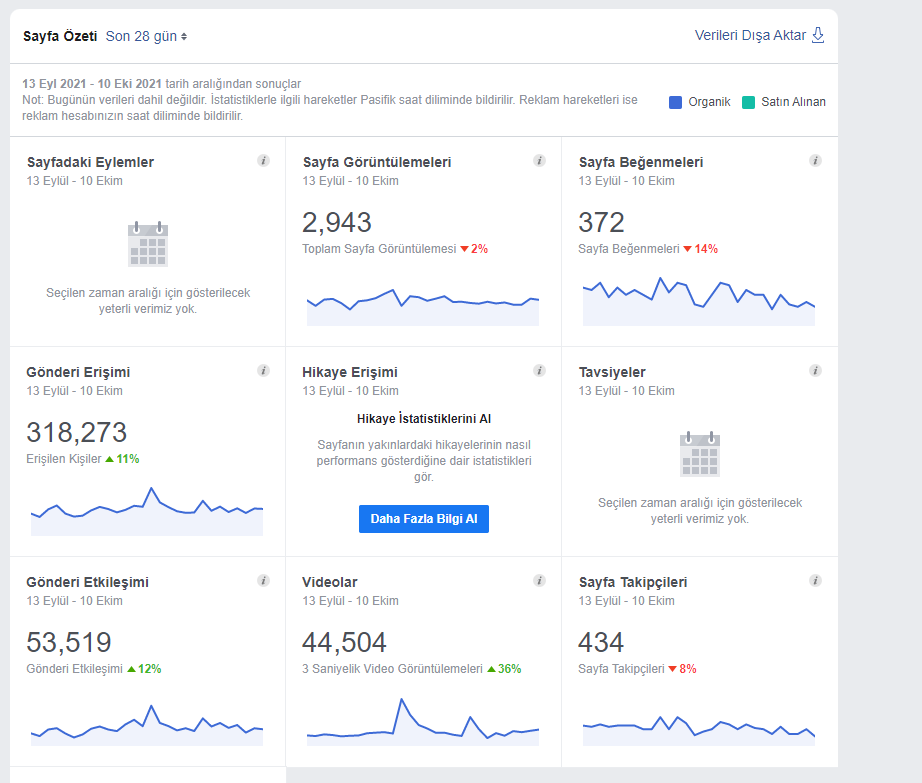
Task: Open info icon for Sayfa Beğenmeleri
Action: click(815, 160)
